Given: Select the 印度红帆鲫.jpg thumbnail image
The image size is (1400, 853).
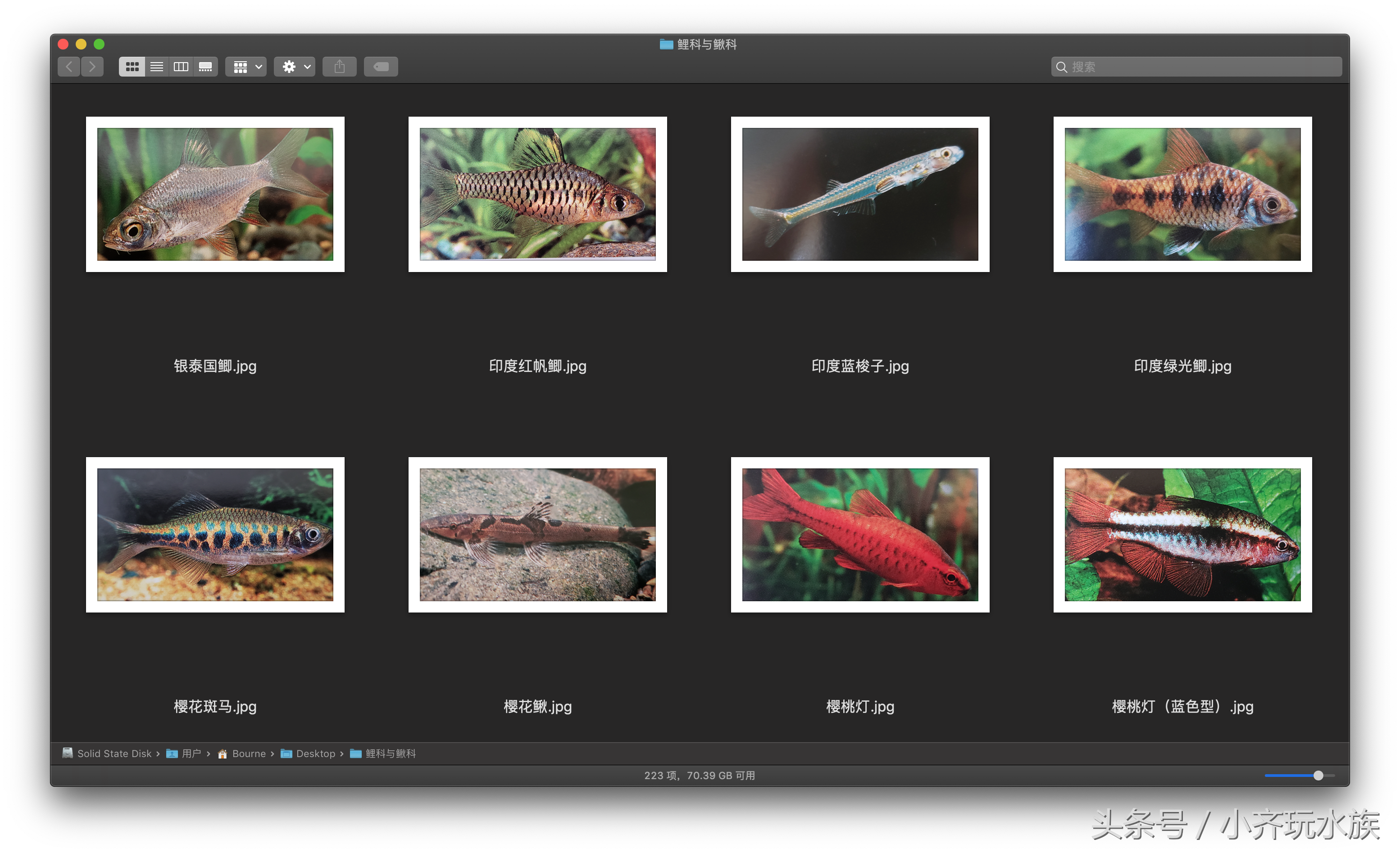Looking at the screenshot, I should (x=537, y=194).
